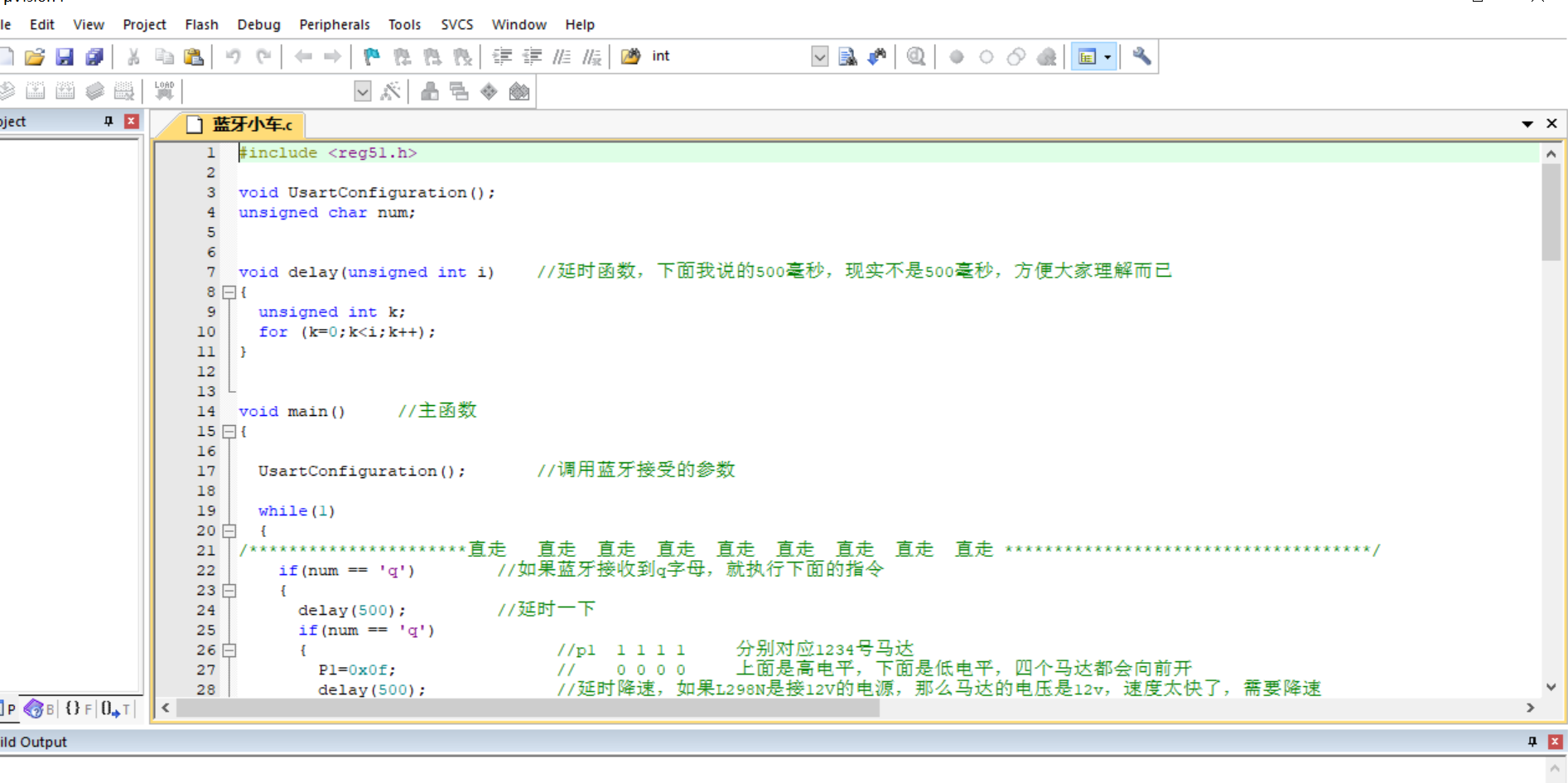The image size is (1568, 783).
Task: Unindent the selected lines
Action: click(532, 56)
